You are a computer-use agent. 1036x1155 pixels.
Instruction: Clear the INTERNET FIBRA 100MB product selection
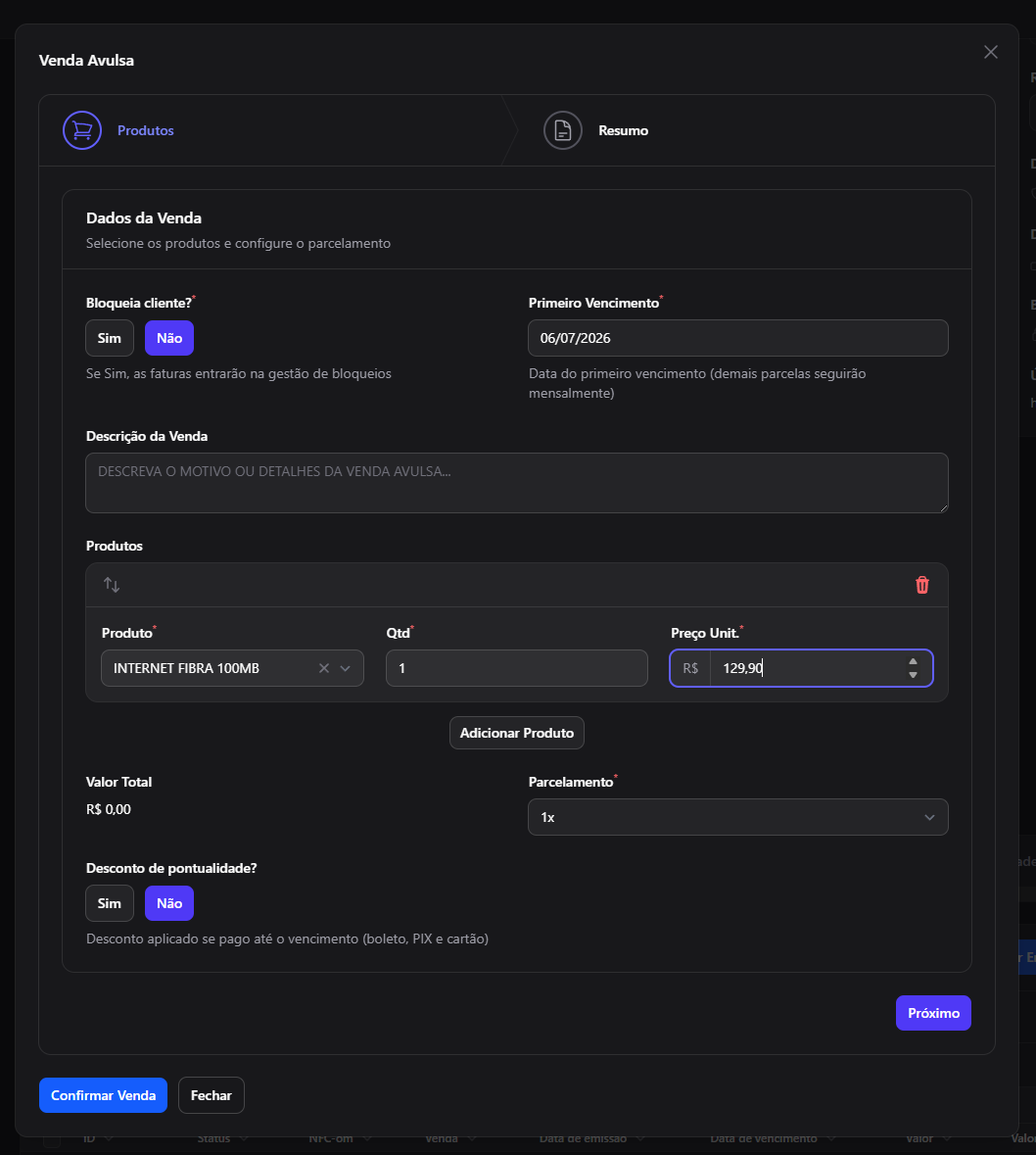[x=324, y=668]
